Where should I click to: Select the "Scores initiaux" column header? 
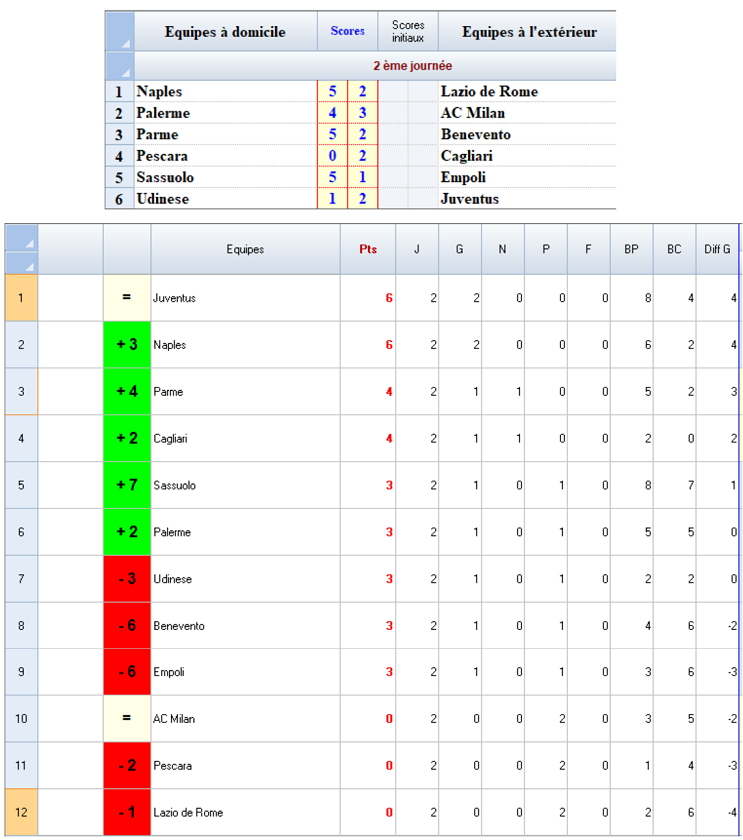pyautogui.click(x=408, y=32)
